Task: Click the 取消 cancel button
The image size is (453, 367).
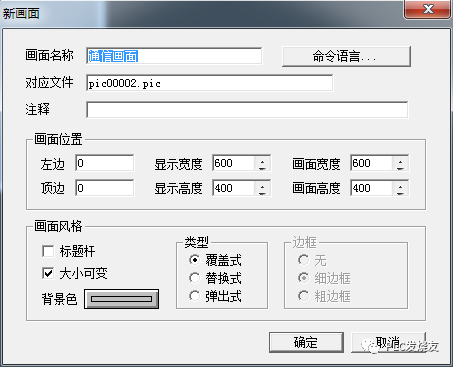Action: (x=388, y=342)
